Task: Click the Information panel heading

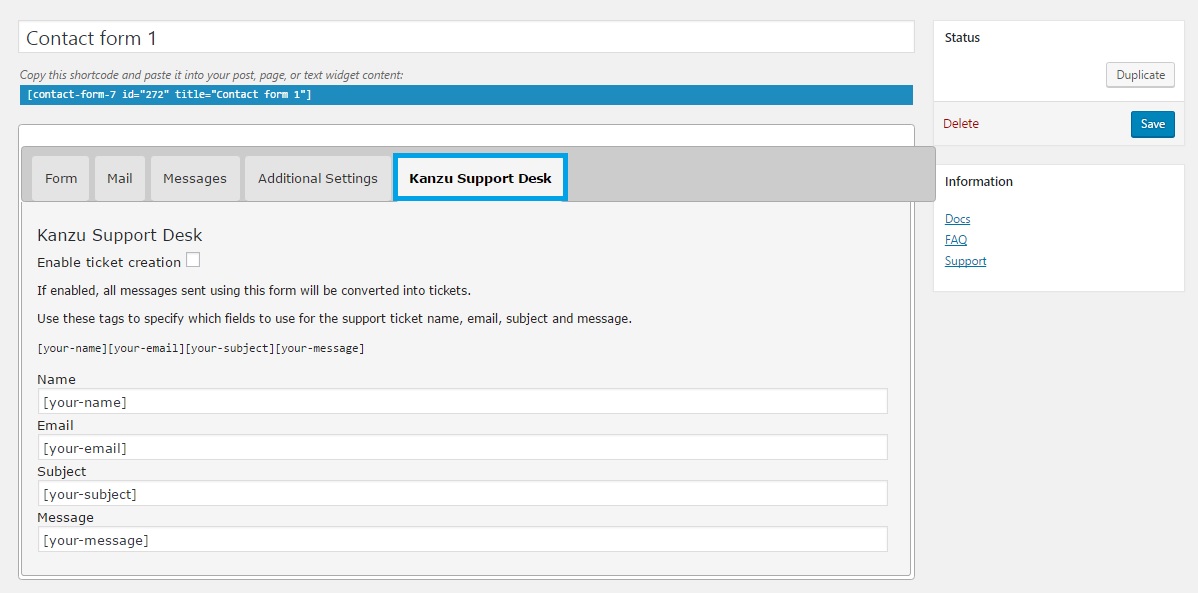Action: click(x=979, y=182)
